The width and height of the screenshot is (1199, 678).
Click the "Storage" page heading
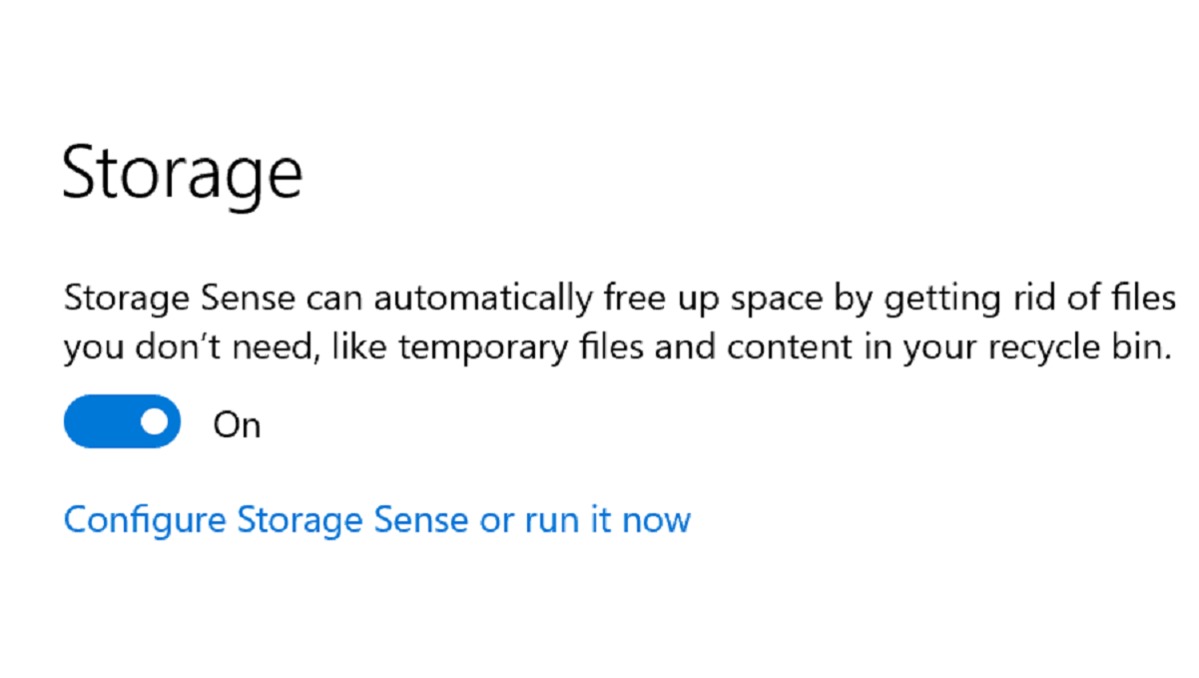tap(182, 174)
